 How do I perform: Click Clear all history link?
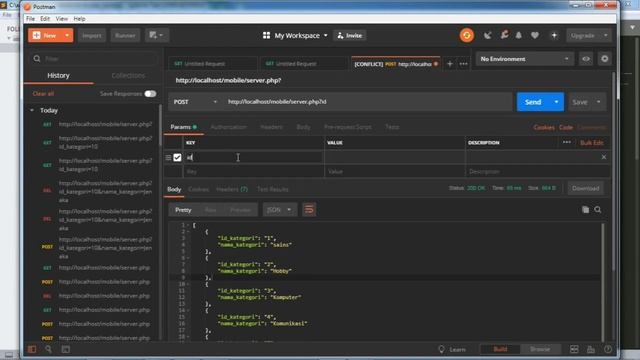(43, 94)
